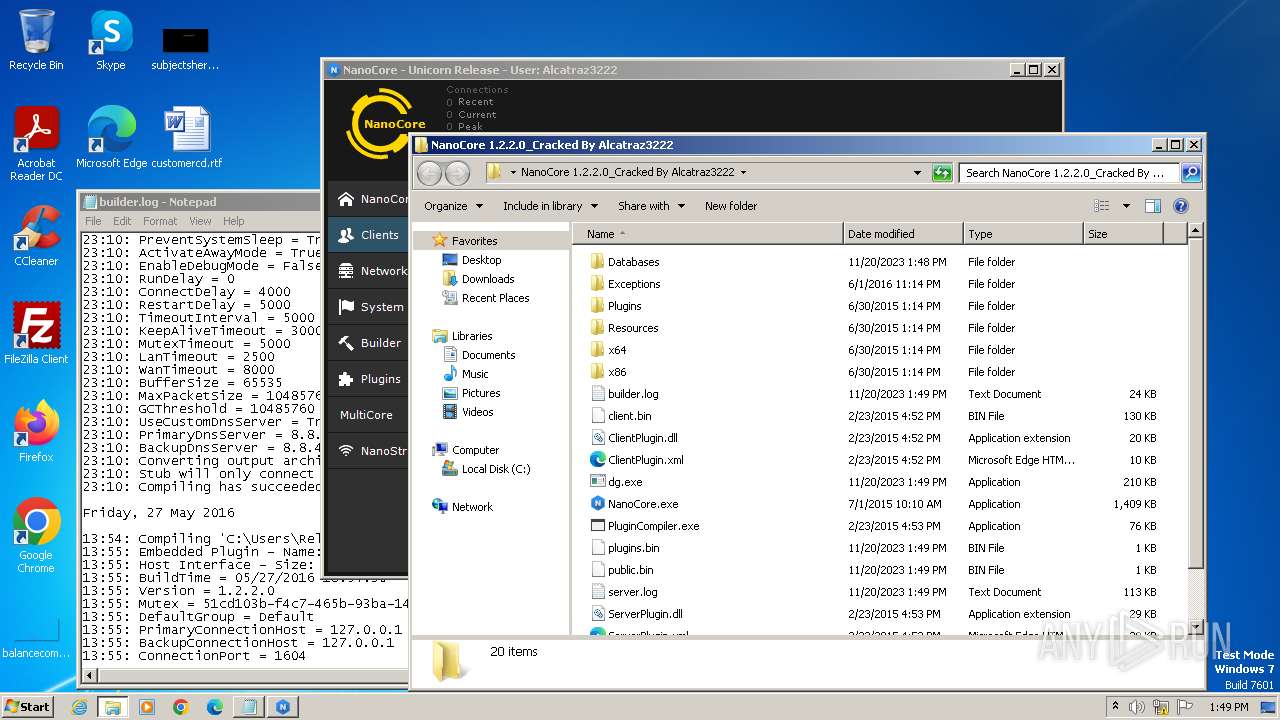
Task: Click the New folder button
Action: point(731,206)
